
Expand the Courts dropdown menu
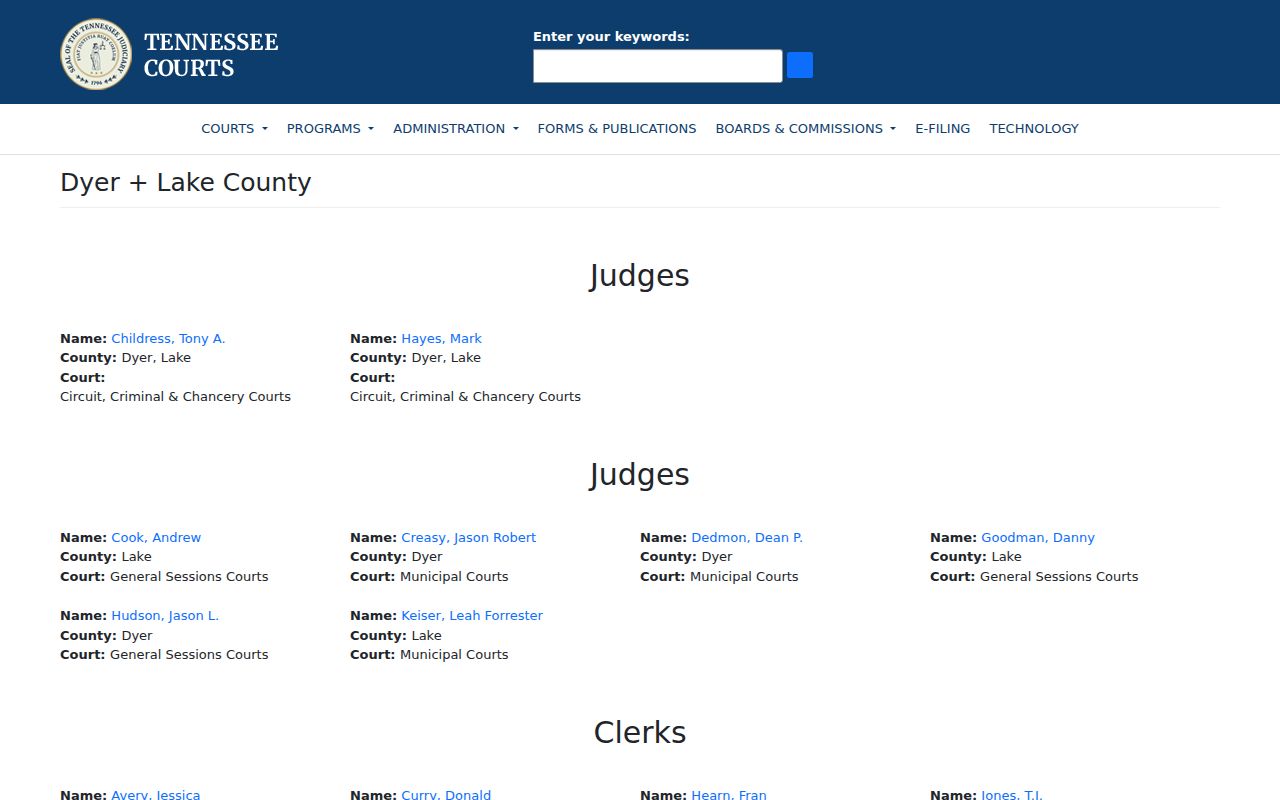pos(235,128)
